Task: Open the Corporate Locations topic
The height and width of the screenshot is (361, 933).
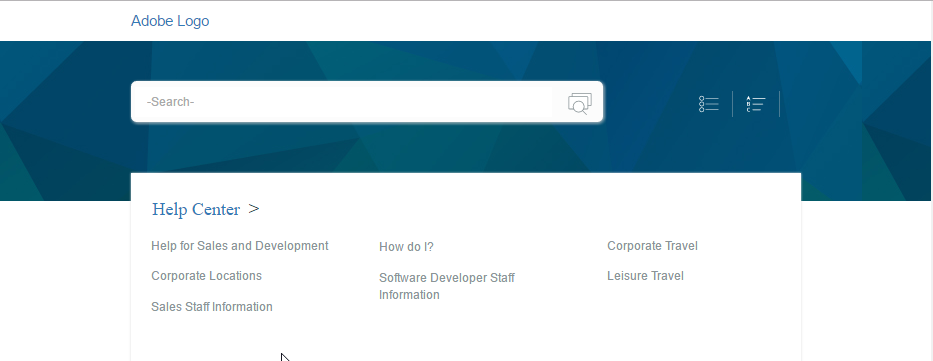Action: point(206,276)
